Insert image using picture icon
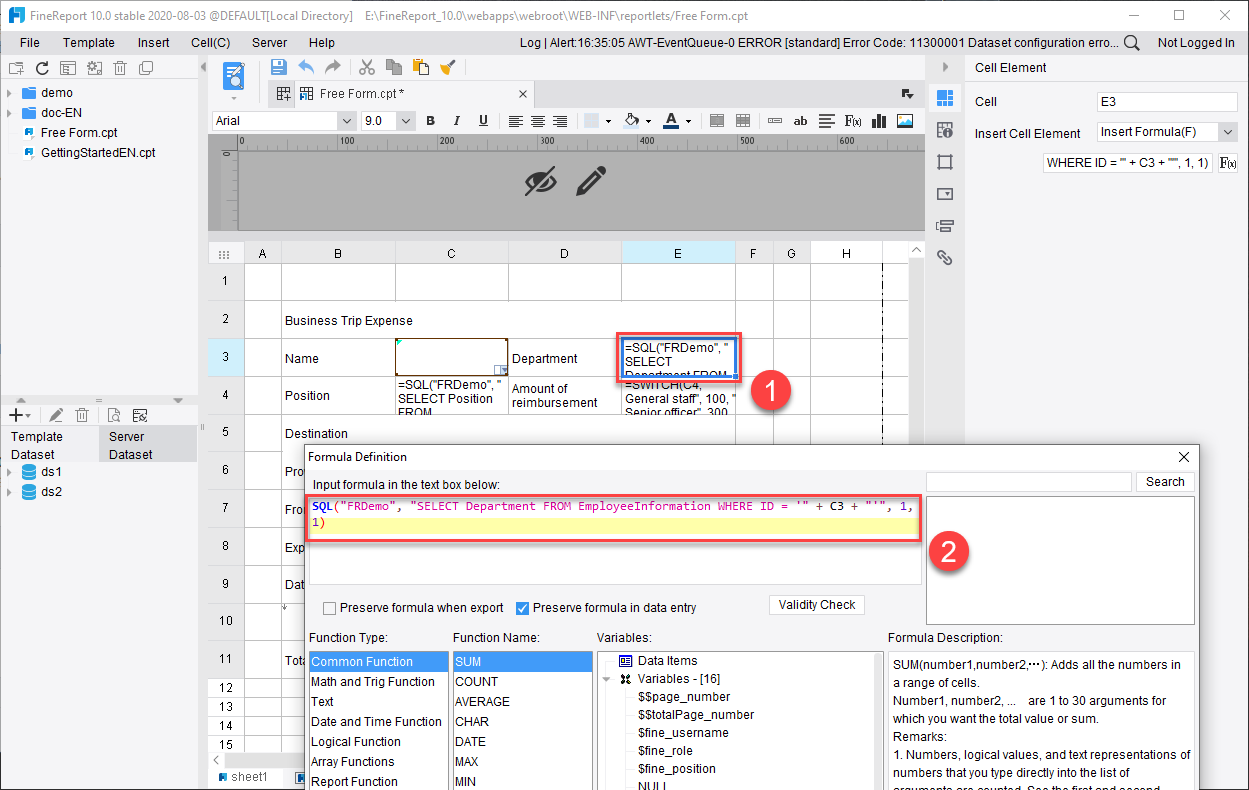This screenshot has width=1249, height=790. pyautogui.click(x=905, y=121)
